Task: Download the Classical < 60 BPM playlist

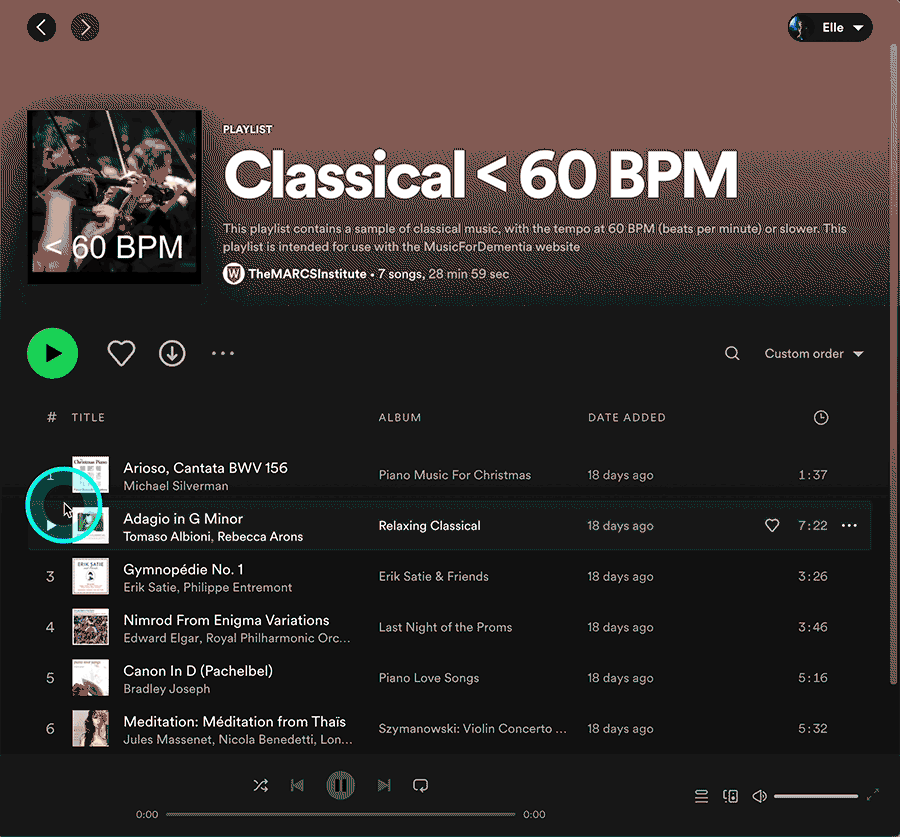Action: pyautogui.click(x=172, y=353)
